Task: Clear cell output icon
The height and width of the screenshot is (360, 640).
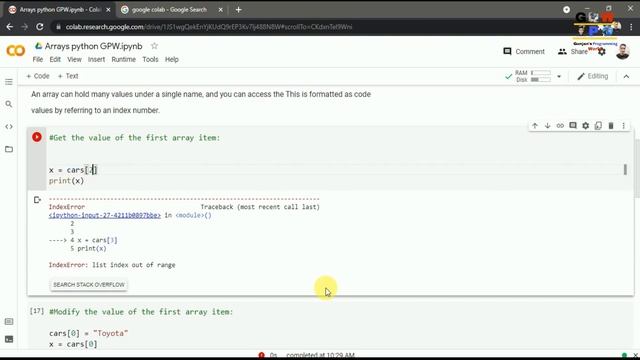Action: [x=37, y=200]
